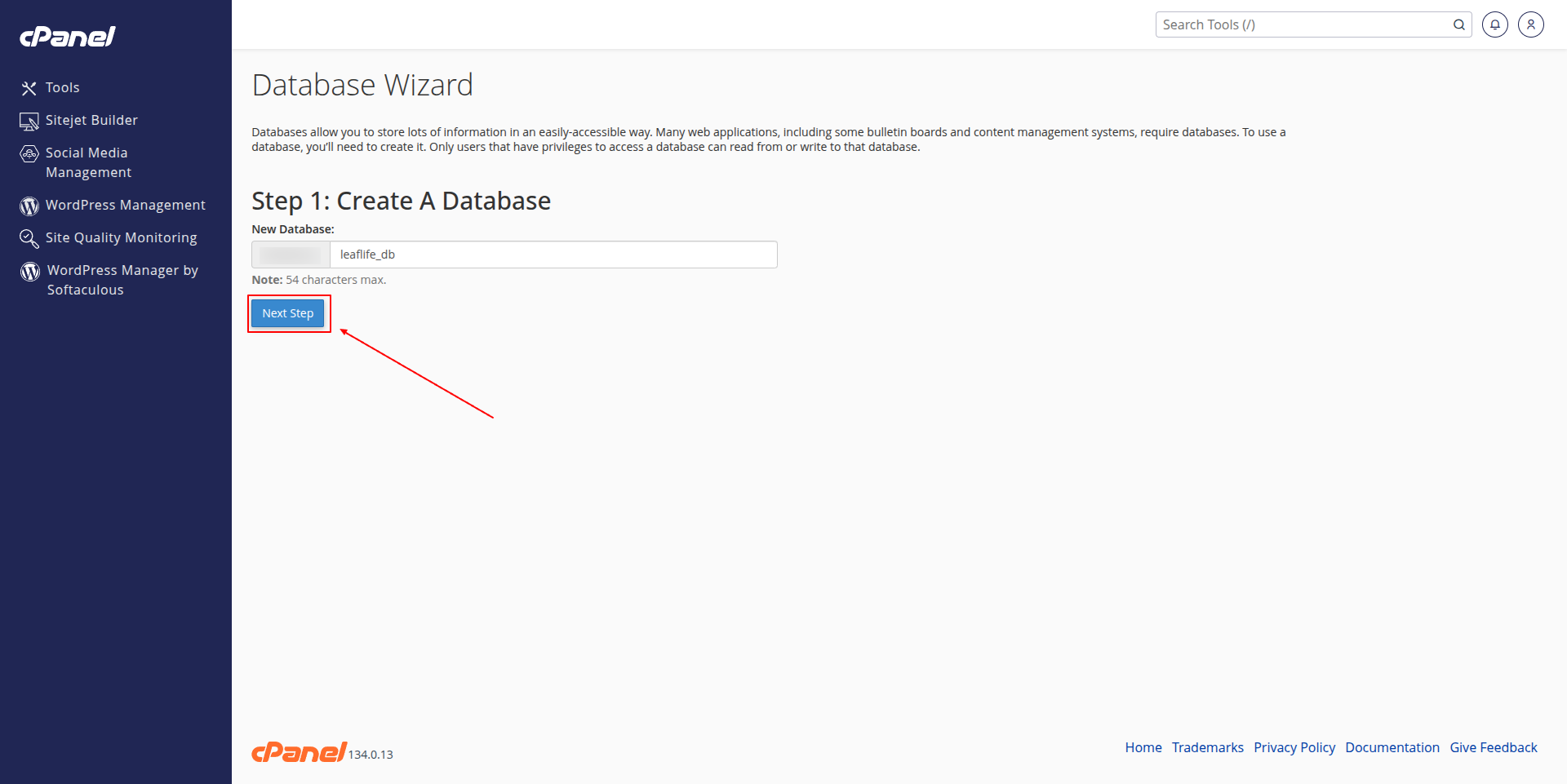Click the WordPress Management icon
This screenshot has width=1567, height=784.
[29, 206]
